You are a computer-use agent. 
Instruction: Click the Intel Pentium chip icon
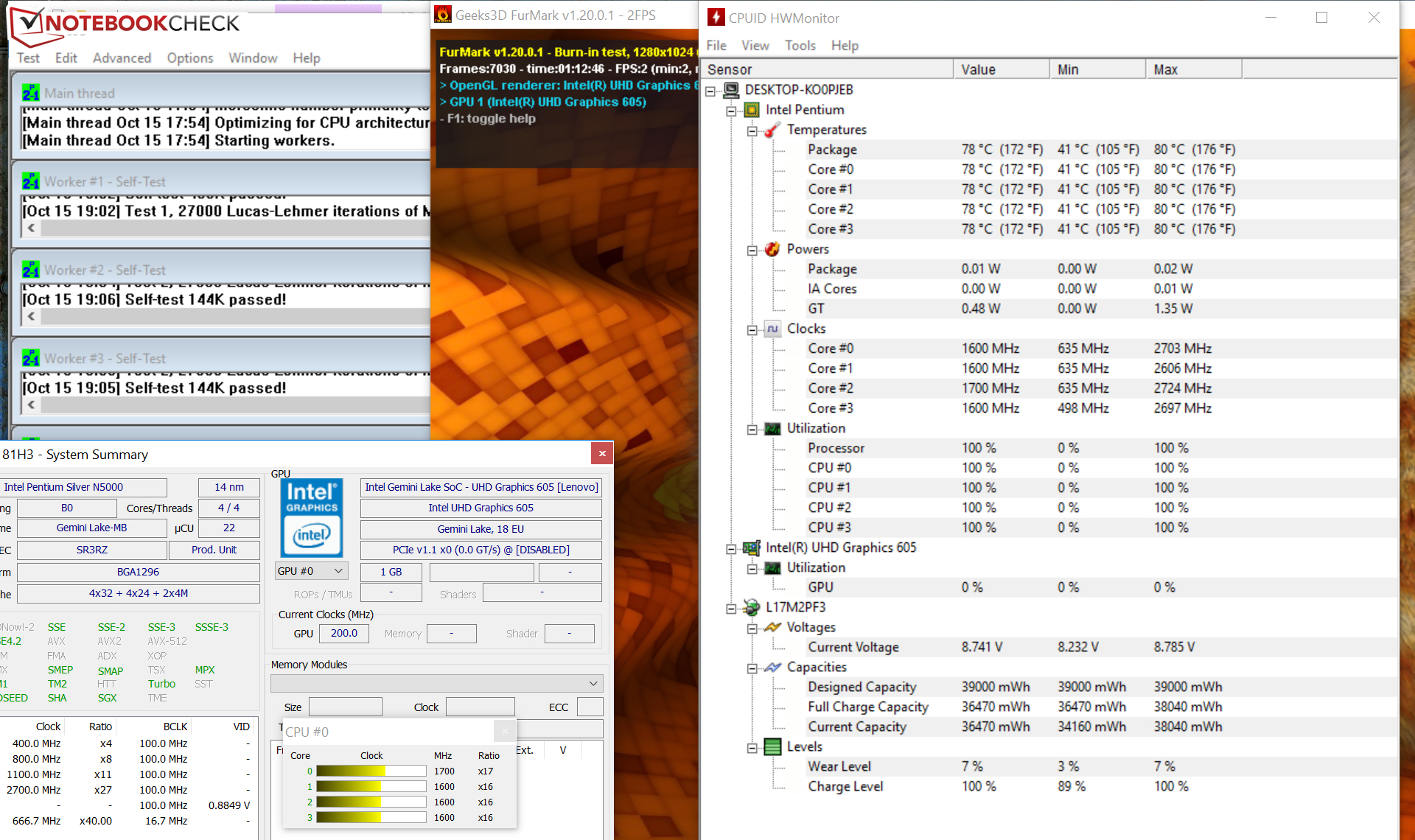pos(751,110)
